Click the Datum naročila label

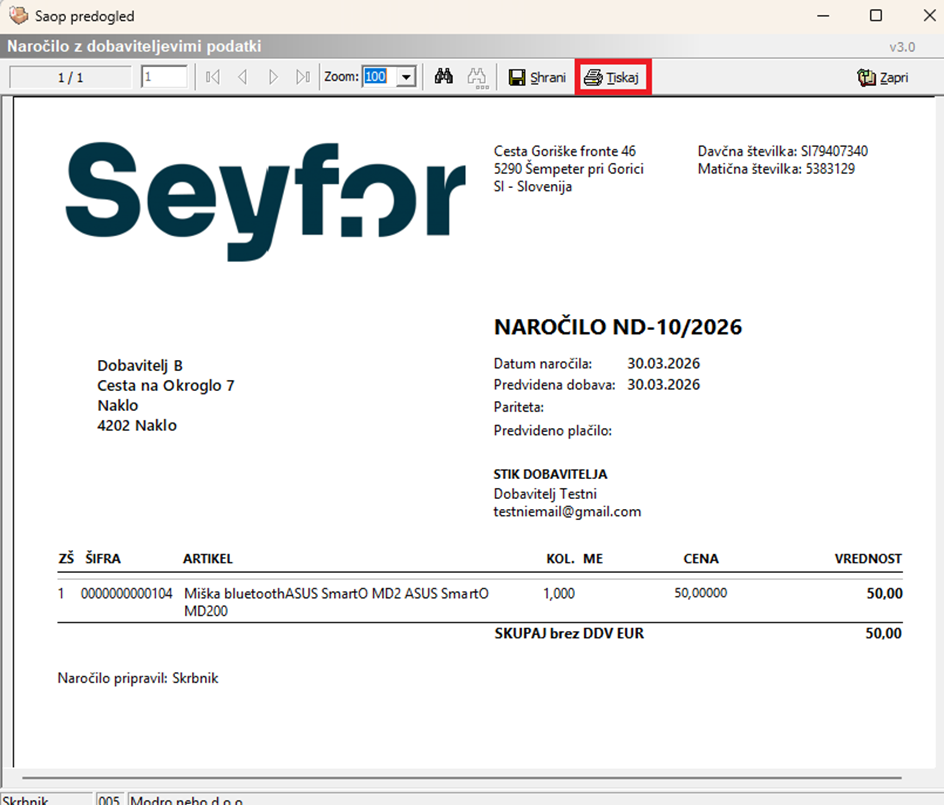pyautogui.click(x=542, y=364)
